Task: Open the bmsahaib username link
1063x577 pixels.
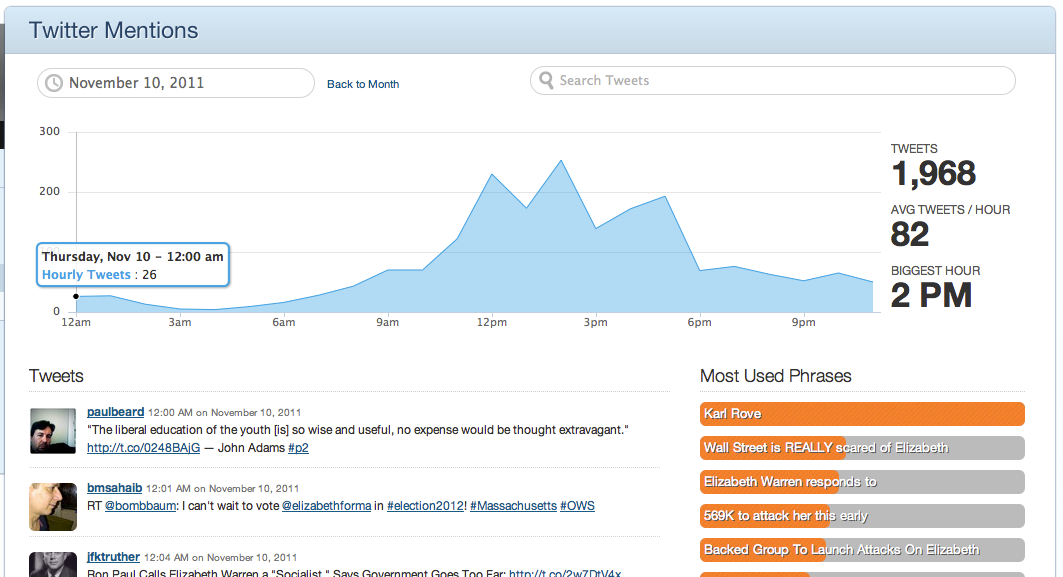Action: tap(115, 488)
